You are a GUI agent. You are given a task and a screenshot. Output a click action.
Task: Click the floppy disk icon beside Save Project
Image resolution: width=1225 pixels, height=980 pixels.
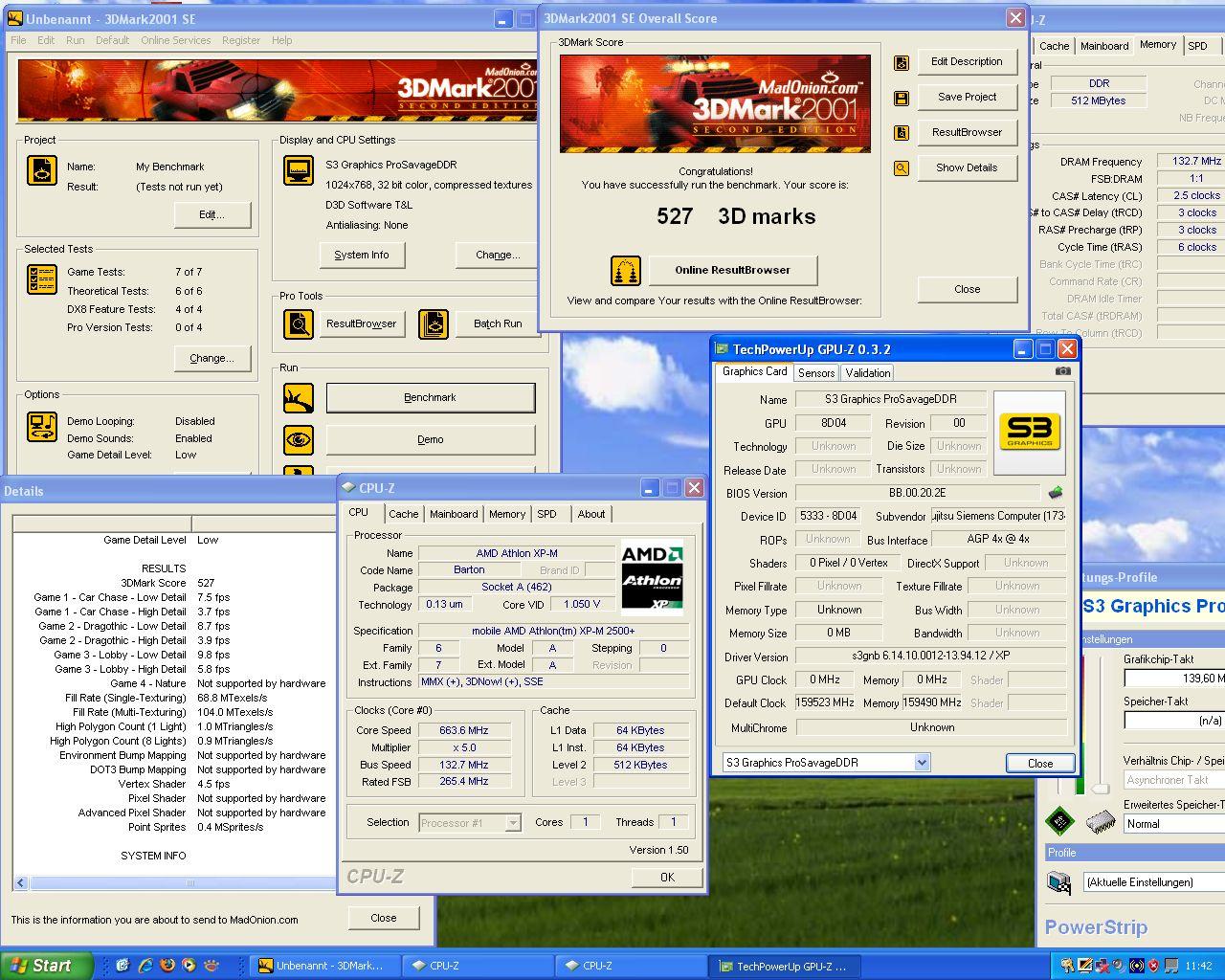[902, 98]
